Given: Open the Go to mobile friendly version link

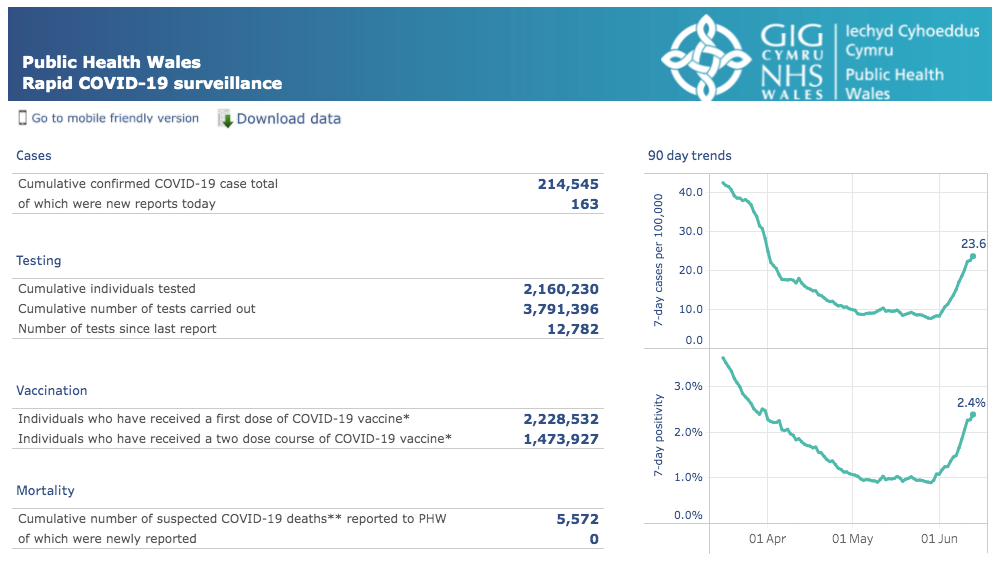Looking at the screenshot, I should [x=115, y=119].
